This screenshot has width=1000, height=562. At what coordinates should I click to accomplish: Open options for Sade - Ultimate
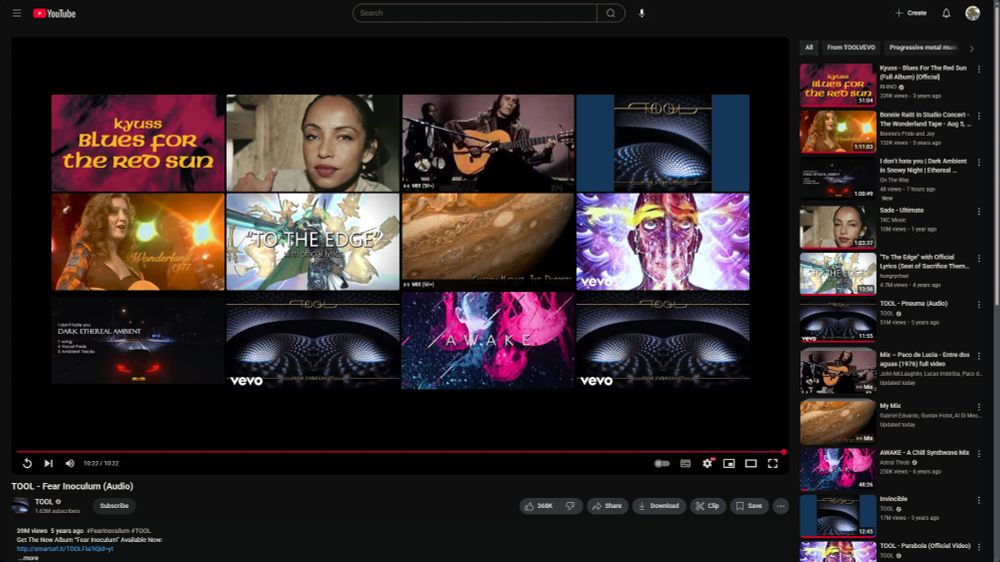(x=979, y=211)
